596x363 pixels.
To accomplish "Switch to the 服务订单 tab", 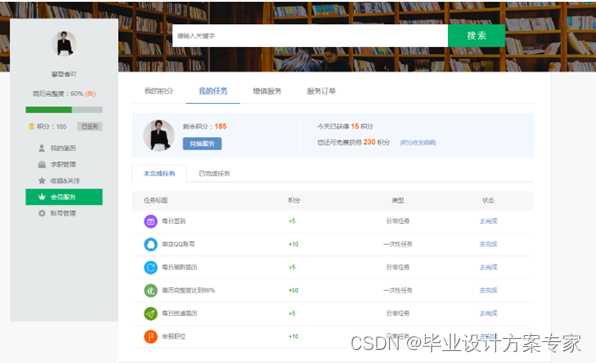I will click(321, 91).
